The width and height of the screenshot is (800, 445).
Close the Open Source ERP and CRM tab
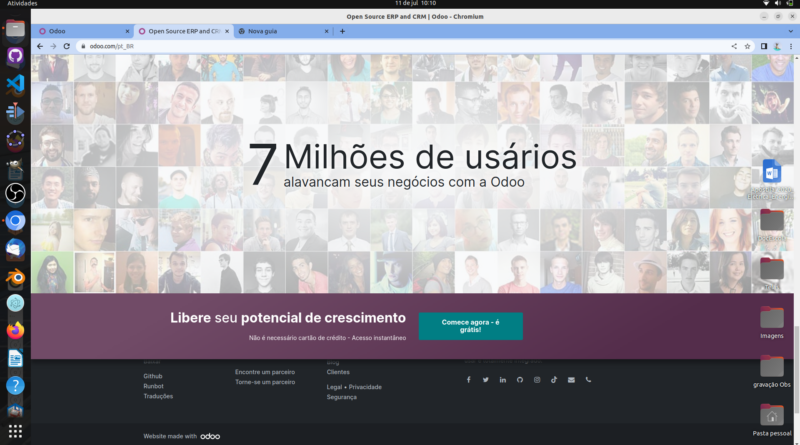(227, 31)
